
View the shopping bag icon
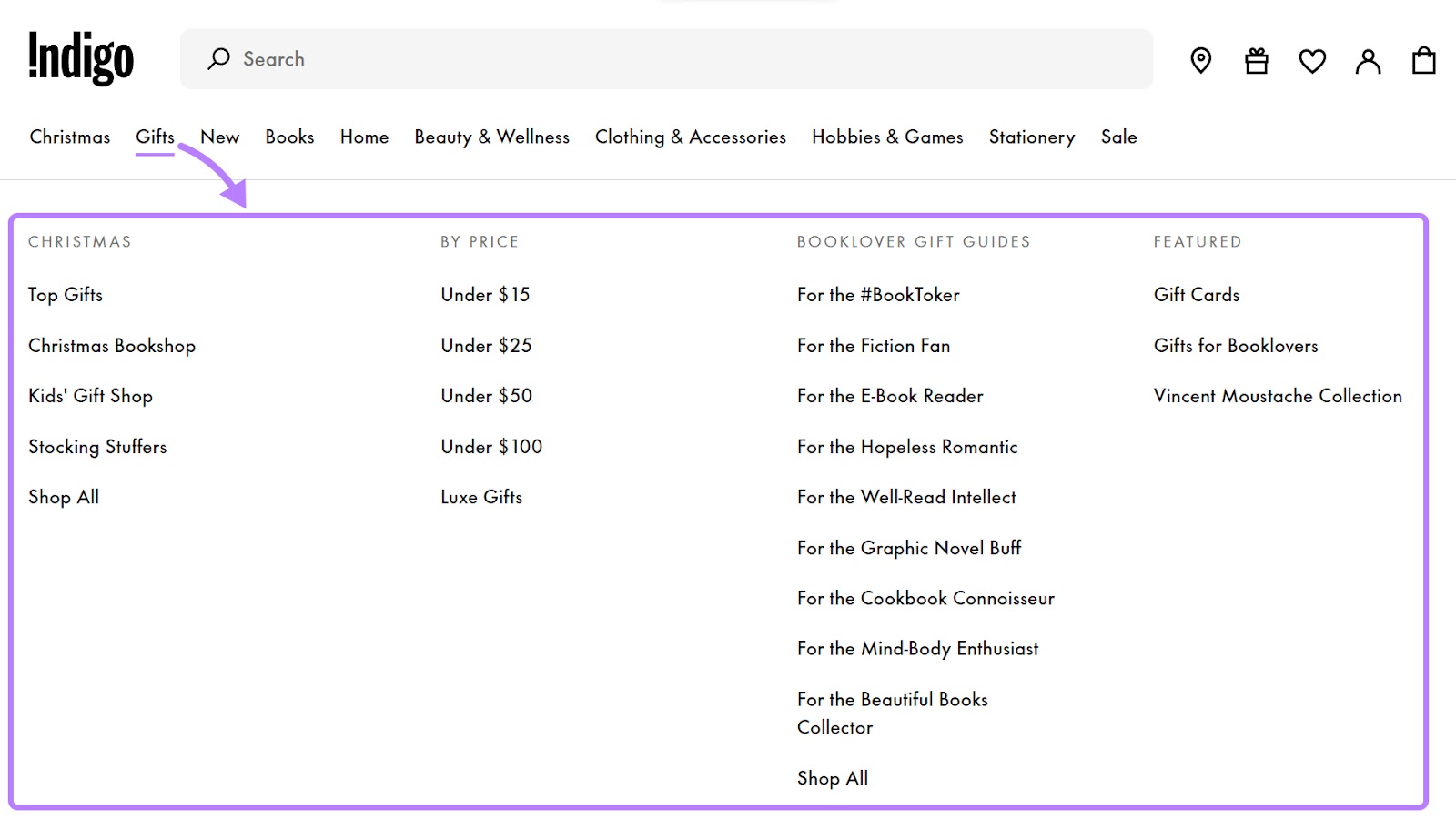(x=1422, y=61)
